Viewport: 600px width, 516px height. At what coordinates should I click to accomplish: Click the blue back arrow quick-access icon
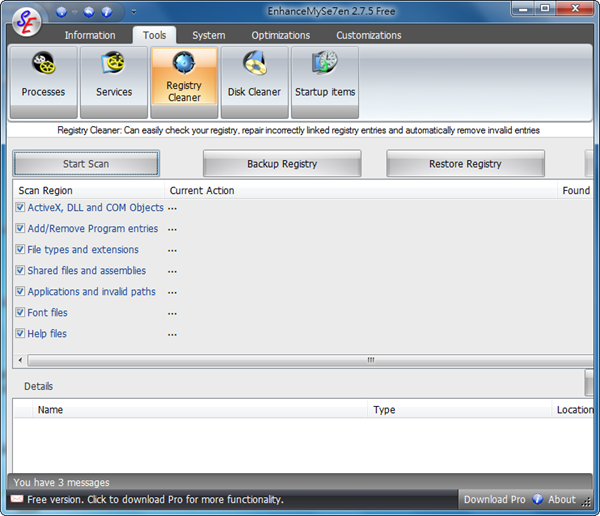[89, 12]
